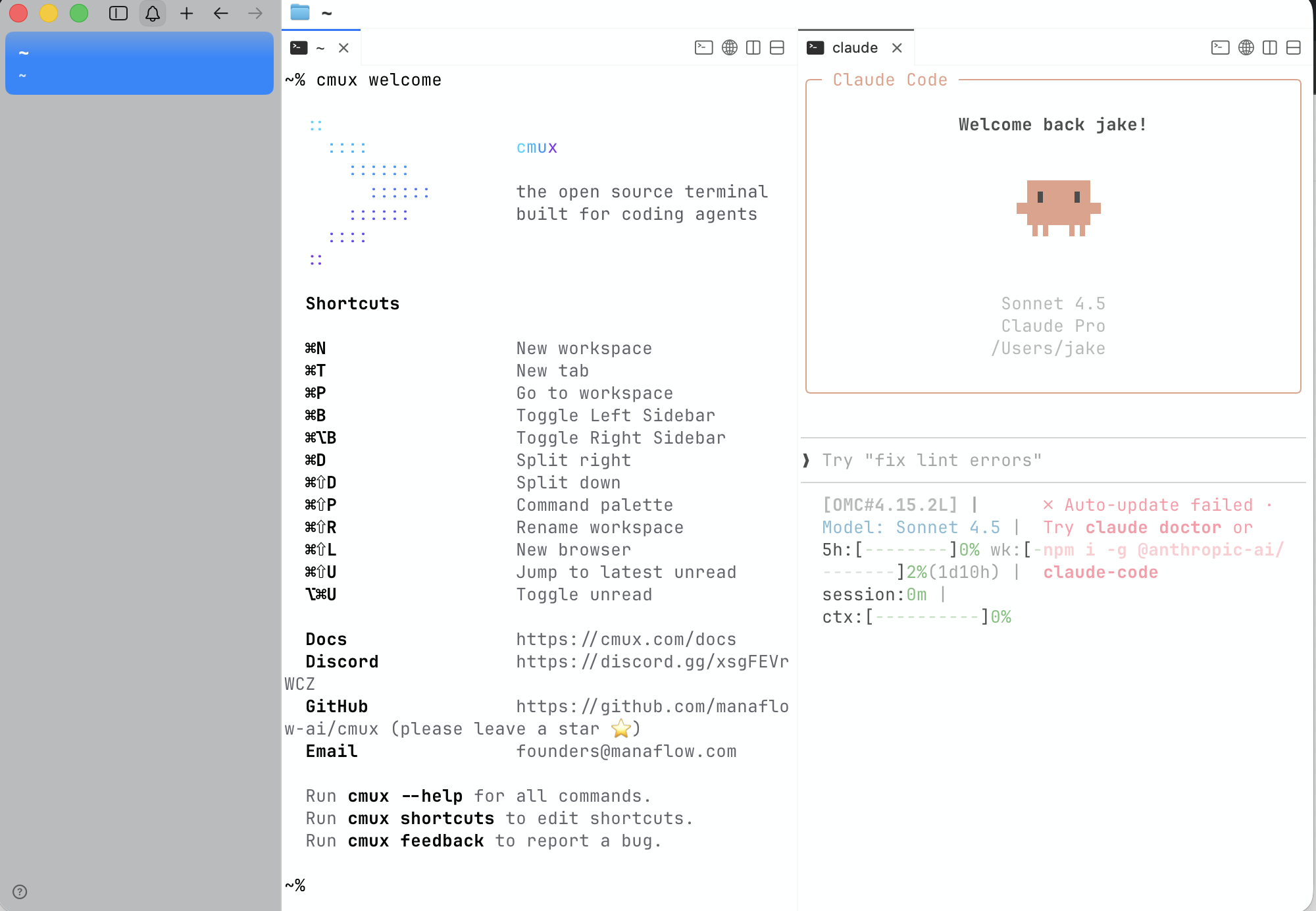Click the 'Jump to latest unread' shortcut row
This screenshot has width=1316, height=911.
pyautogui.click(x=521, y=572)
